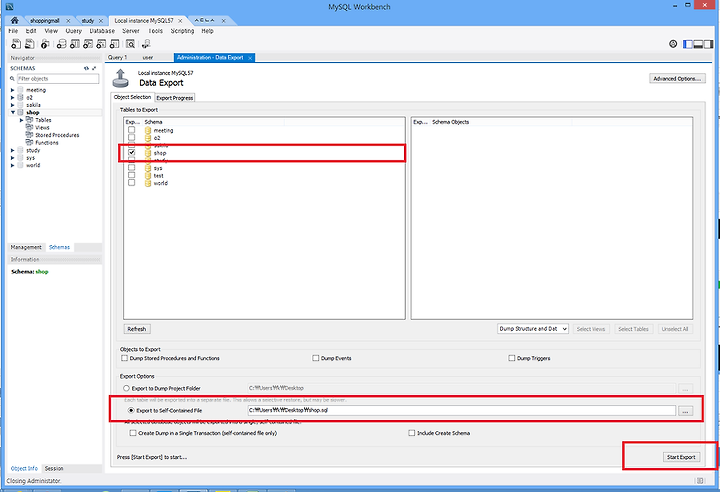Open the Scripting menu

click(182, 31)
